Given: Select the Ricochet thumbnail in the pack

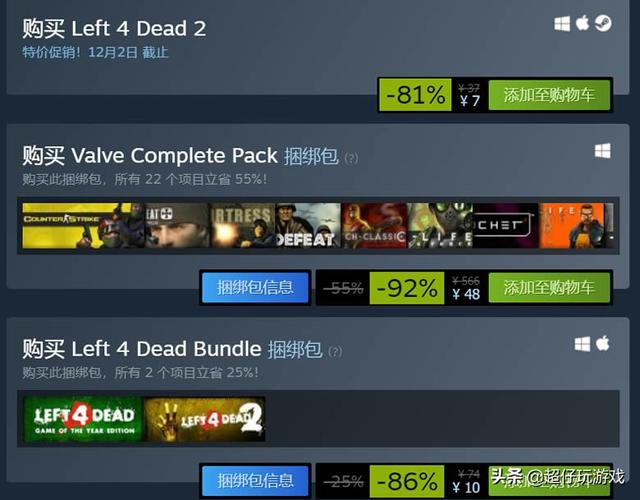Looking at the screenshot, I should pyautogui.click(x=506, y=226).
